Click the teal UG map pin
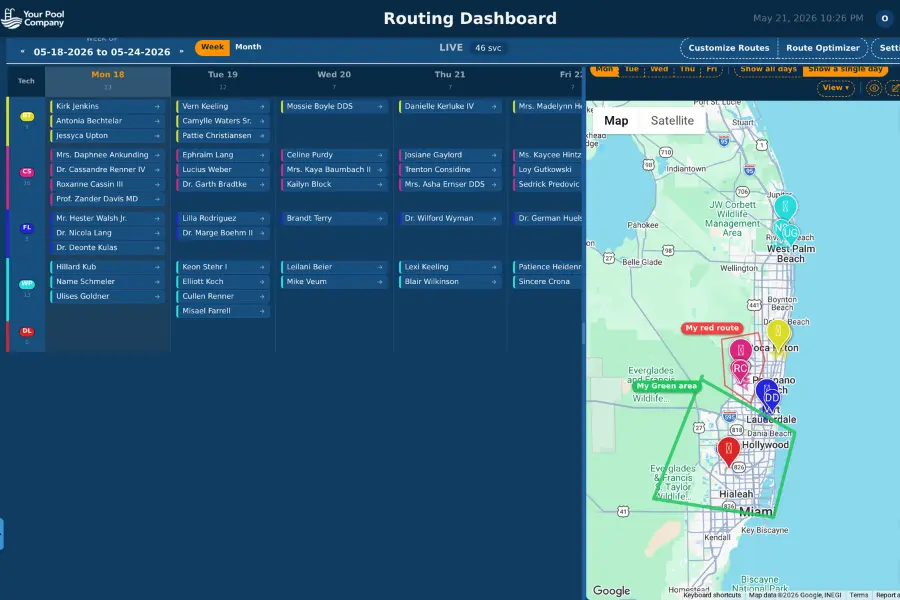 (790, 233)
